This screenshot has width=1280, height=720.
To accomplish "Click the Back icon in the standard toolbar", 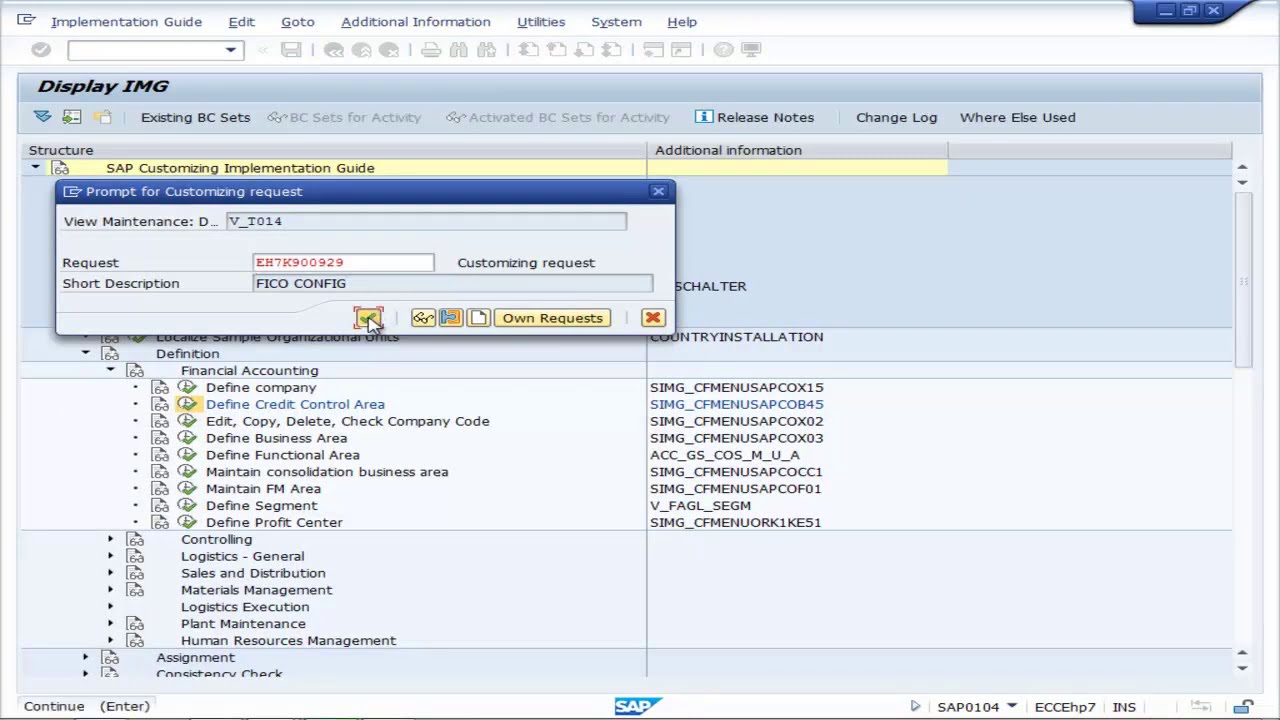I will (x=334, y=50).
